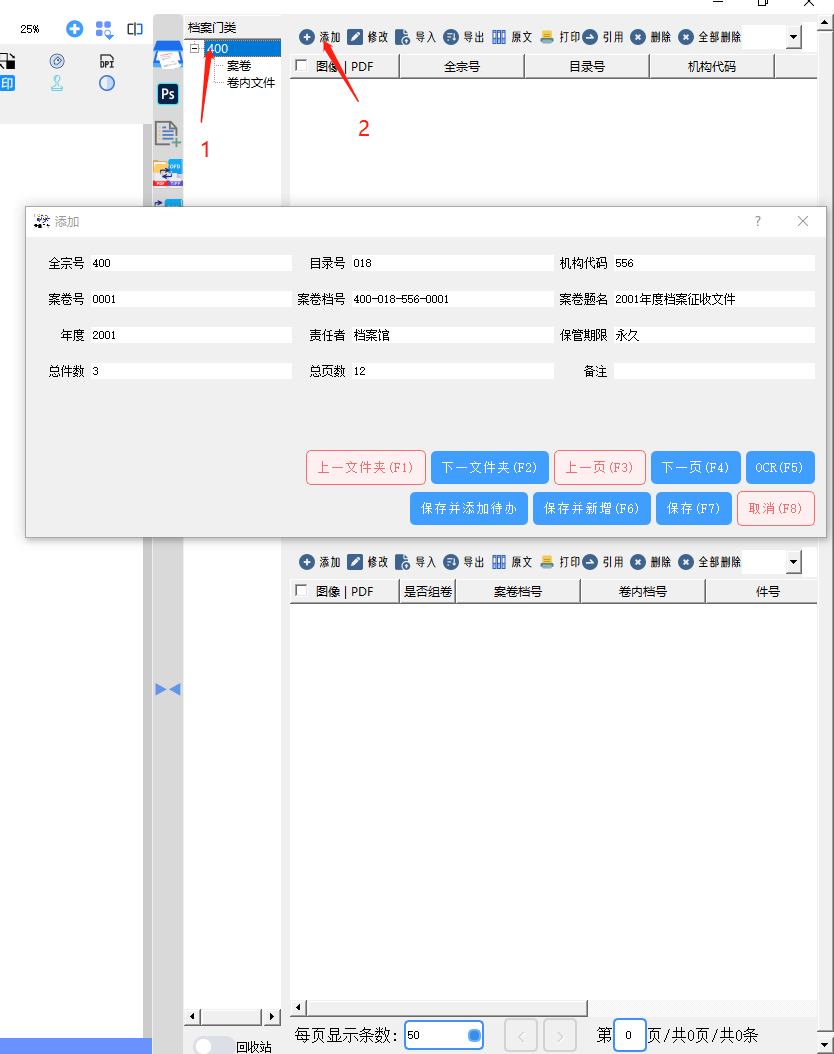Image resolution: width=834 pixels, height=1054 pixels.
Task: Open the dropdown at top toolbar's right end
Action: (x=794, y=37)
